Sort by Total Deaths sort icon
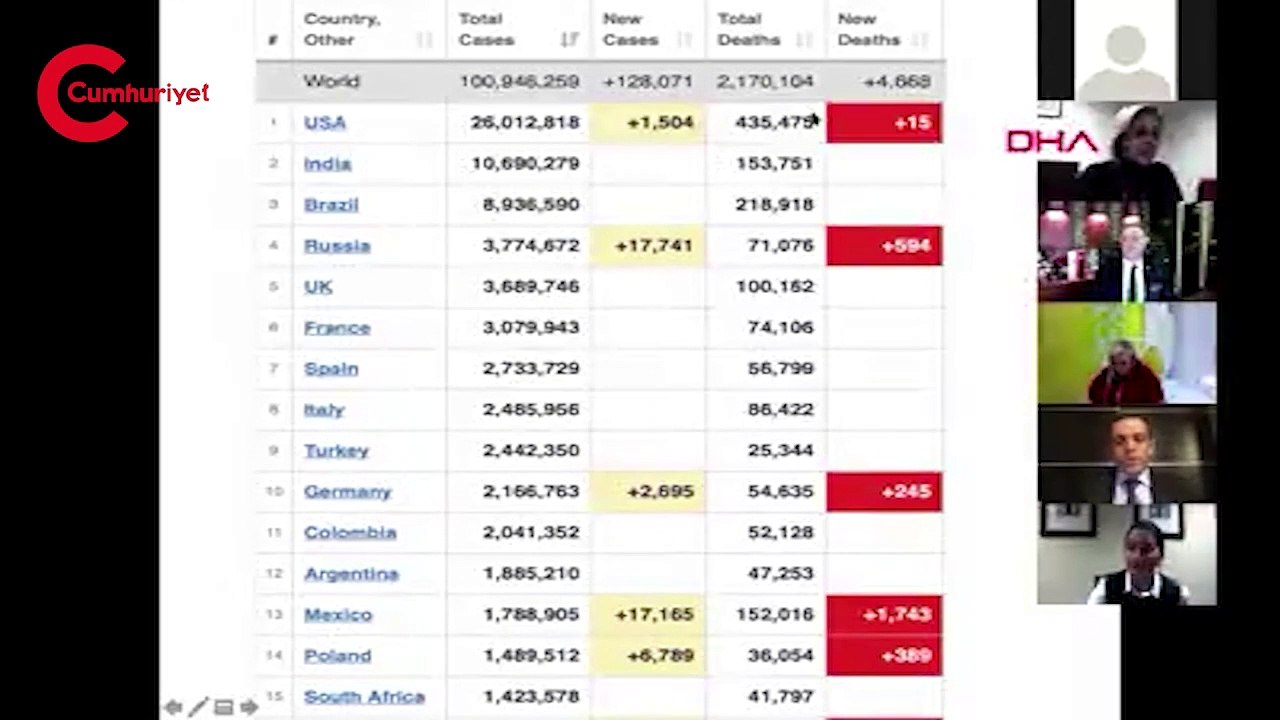Image resolution: width=1280 pixels, height=720 pixels. 804,40
